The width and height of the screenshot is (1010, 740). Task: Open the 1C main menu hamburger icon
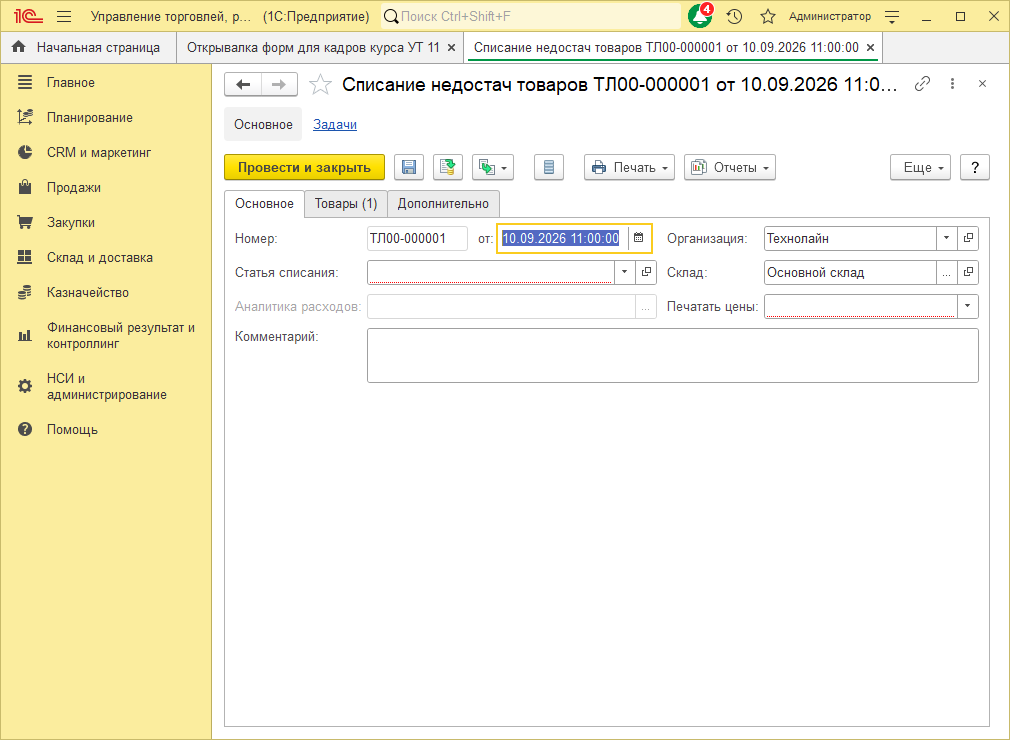coord(64,17)
